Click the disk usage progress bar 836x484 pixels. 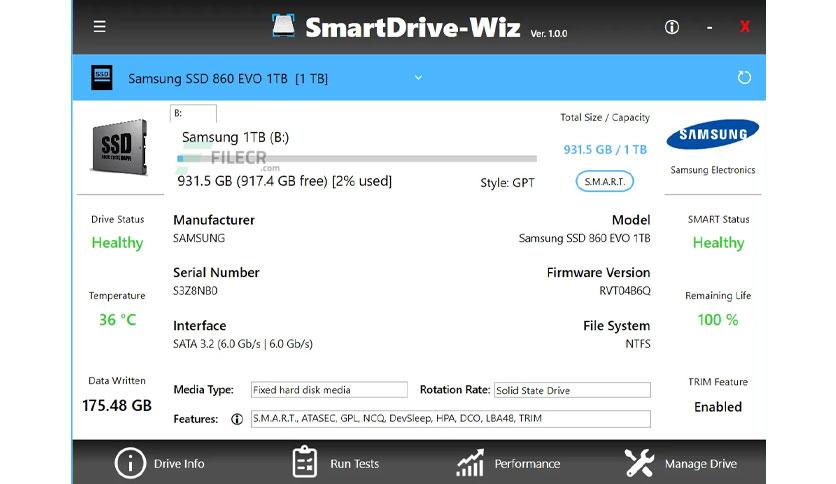pos(357,158)
